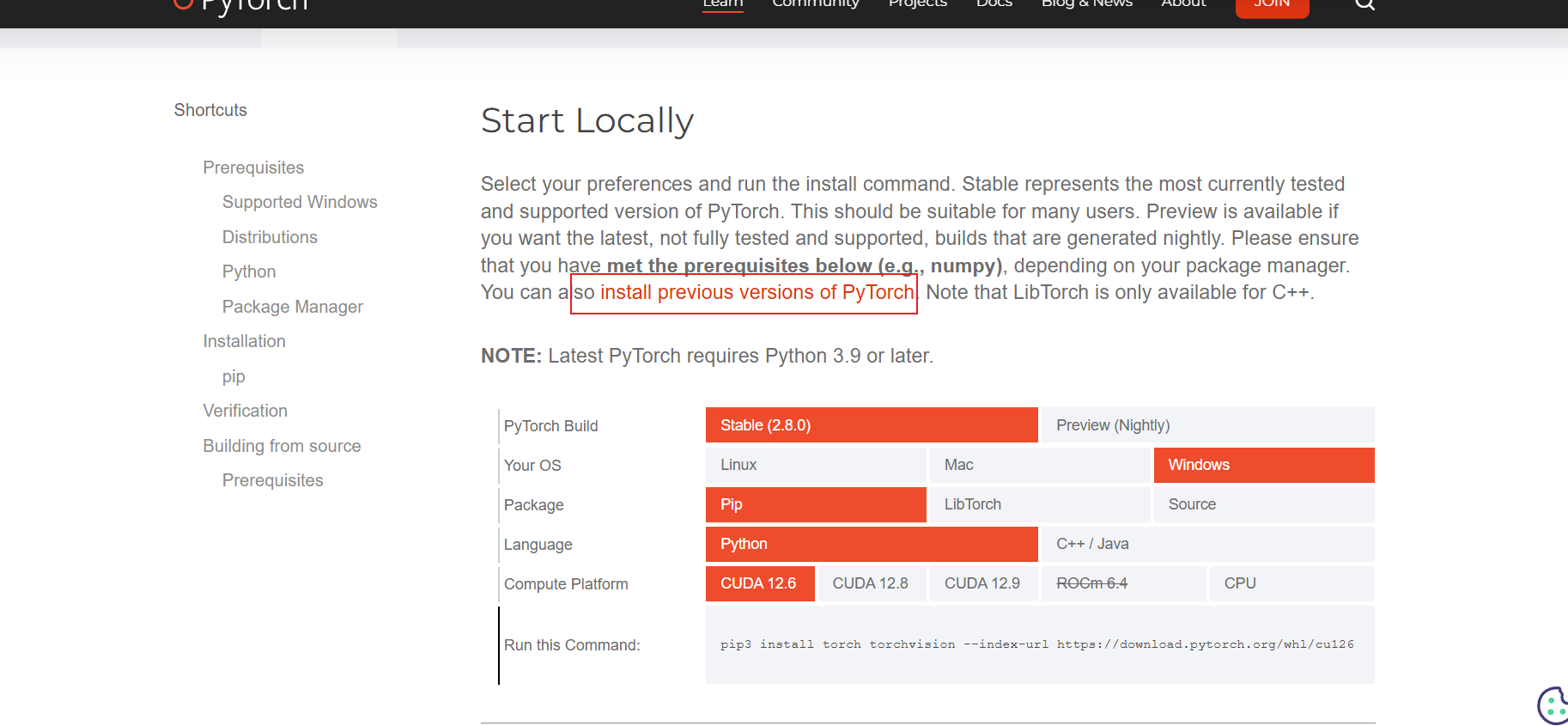
Task: Jump to Supported Windows shortcut
Action: (300, 202)
